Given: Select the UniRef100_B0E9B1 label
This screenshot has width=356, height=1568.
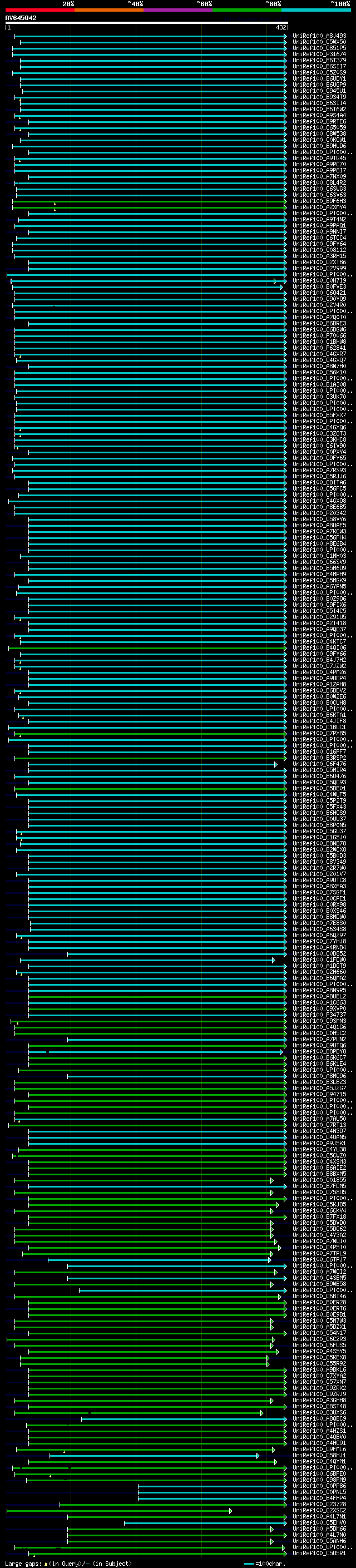Looking at the screenshot, I should [319, 1314].
